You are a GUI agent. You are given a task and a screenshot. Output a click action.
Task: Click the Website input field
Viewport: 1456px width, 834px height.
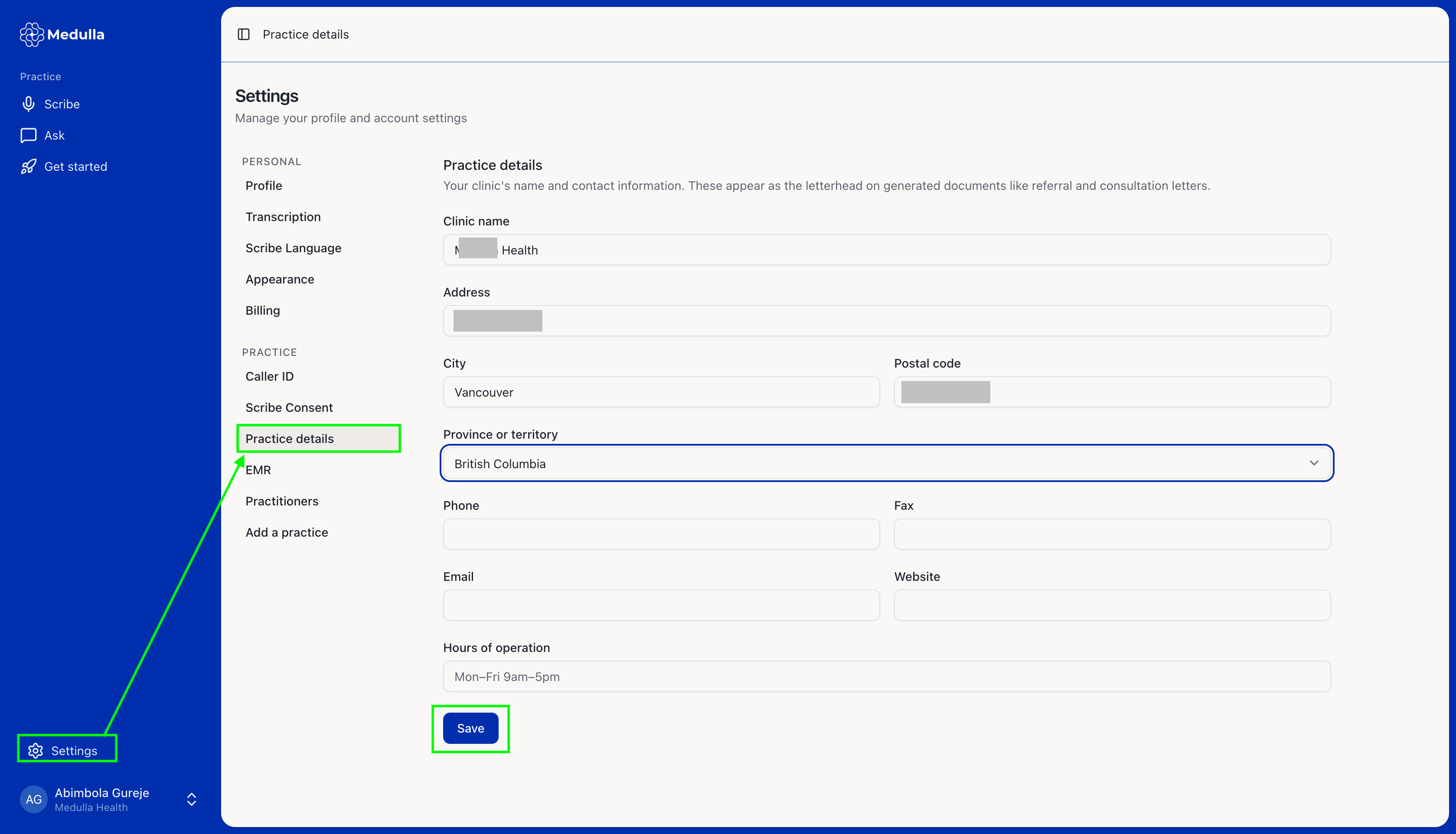pyautogui.click(x=1112, y=605)
